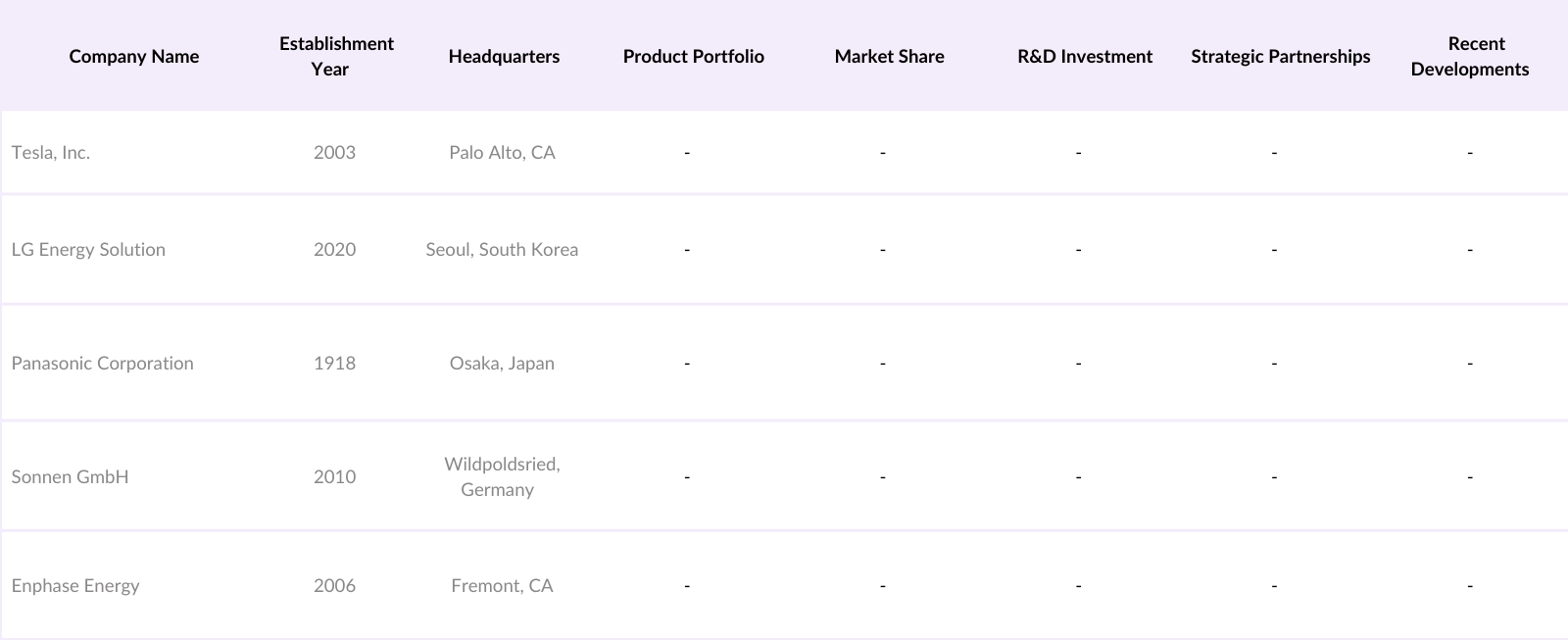Select the Wildpoldsried, Germany cell

pyautogui.click(x=502, y=476)
